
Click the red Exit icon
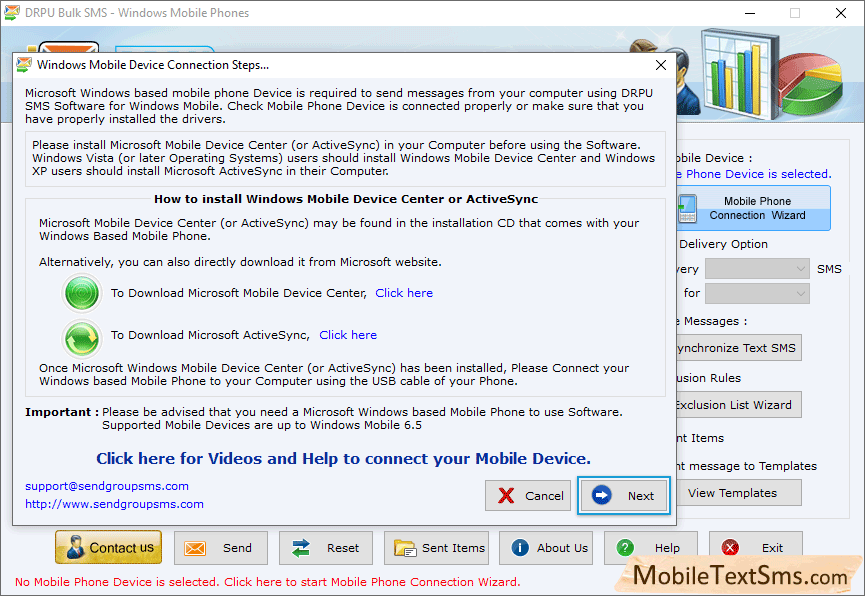730,547
